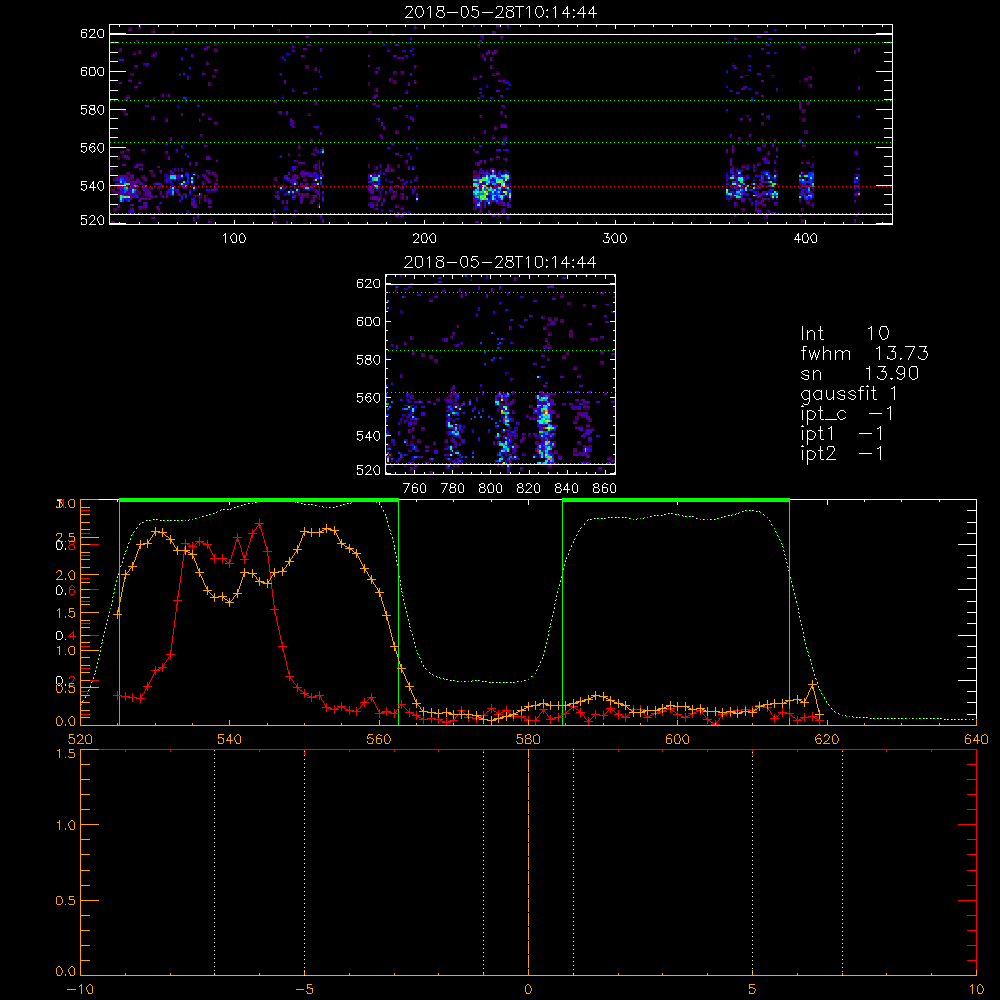Select the 'sn 13.90' readout

[x=860, y=373]
